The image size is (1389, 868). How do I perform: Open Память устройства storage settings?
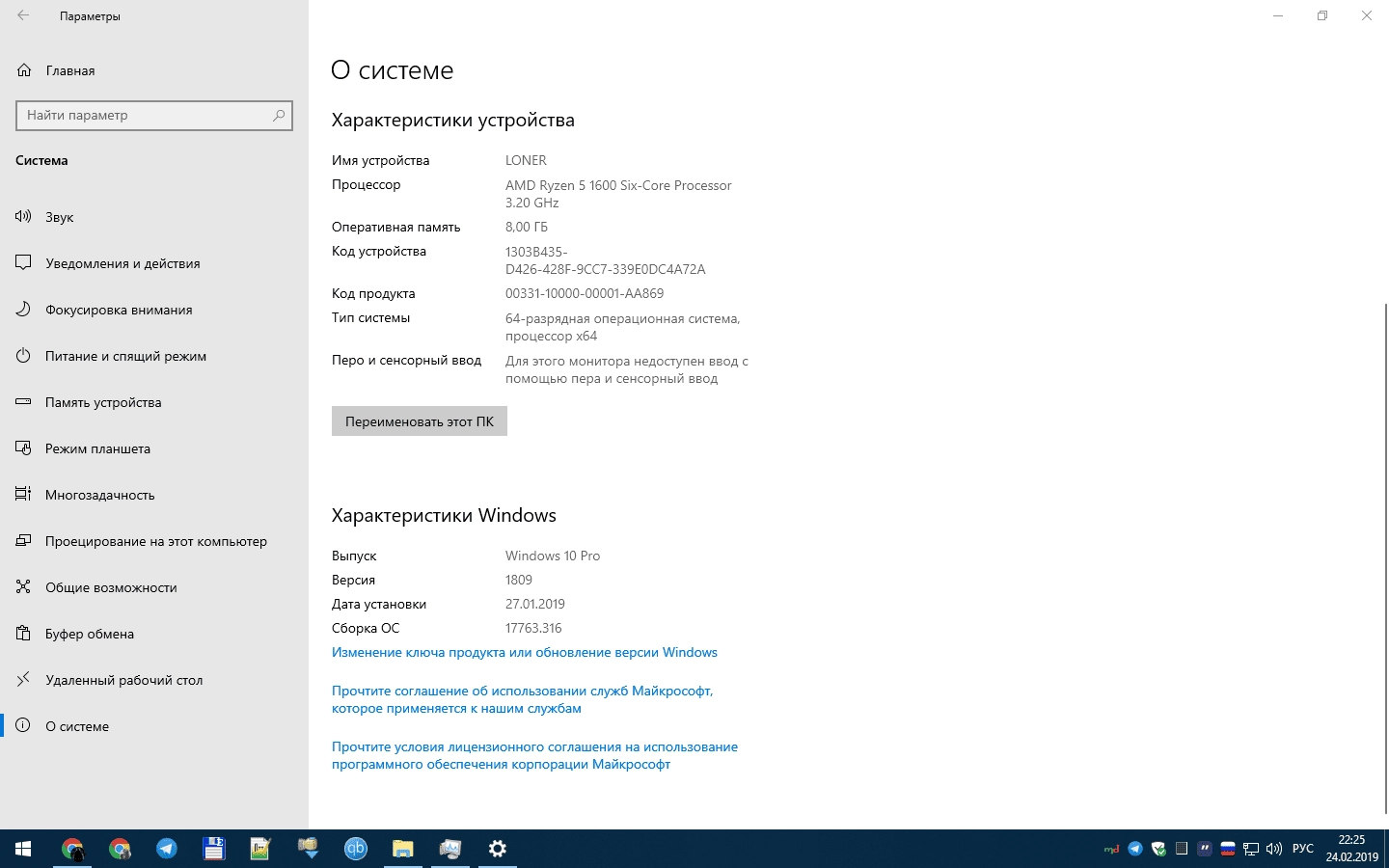tap(154, 402)
